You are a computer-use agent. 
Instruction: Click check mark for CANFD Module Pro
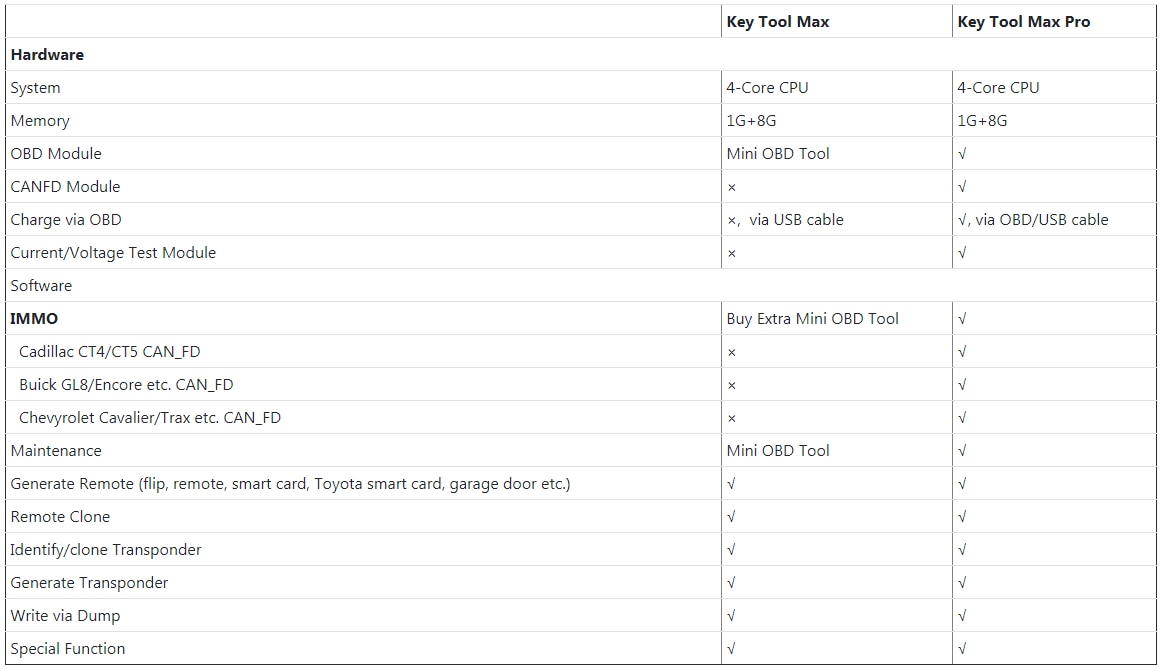[962, 187]
